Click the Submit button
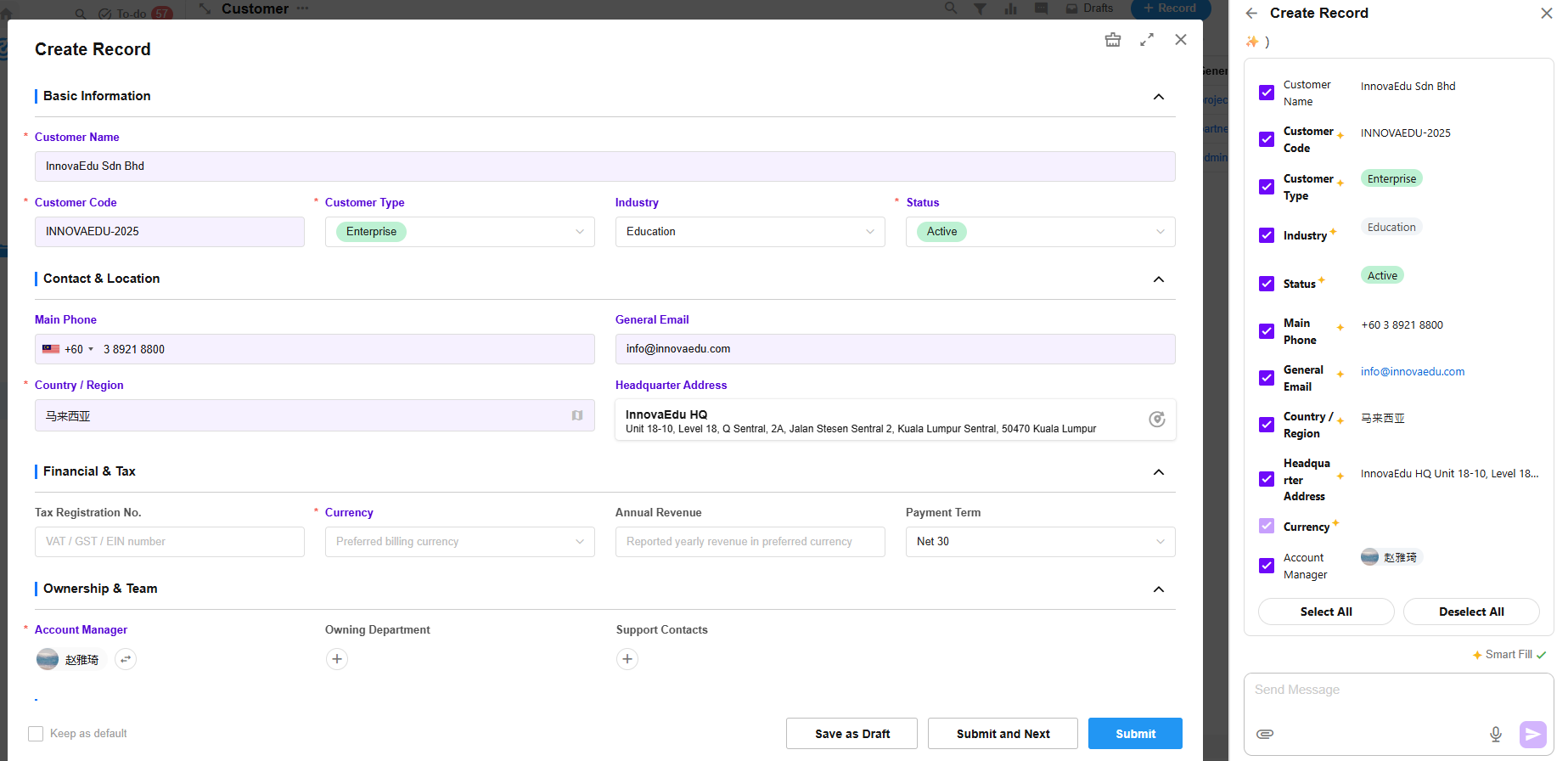Screen dimensions: 1568x761 [1134, 734]
